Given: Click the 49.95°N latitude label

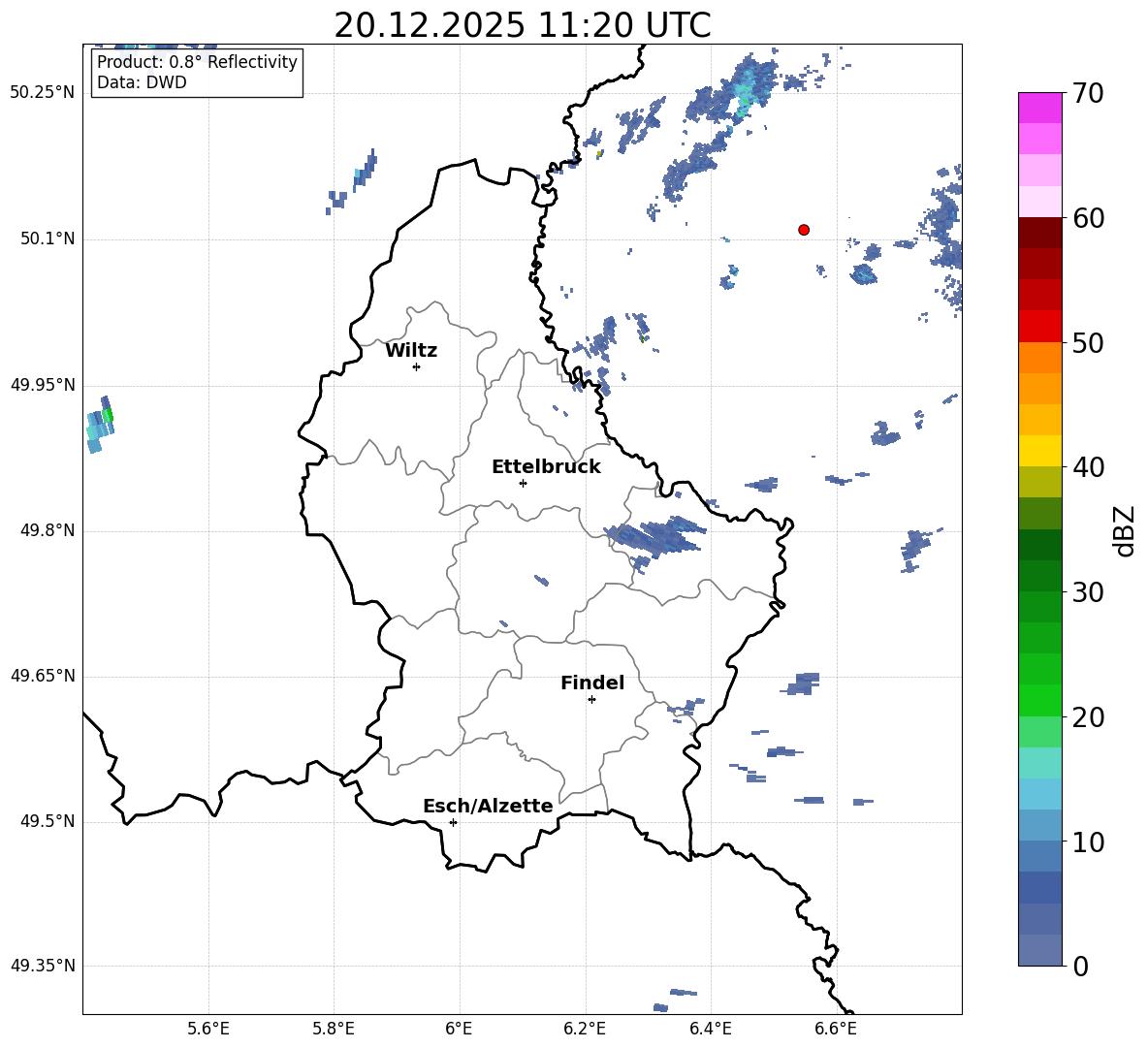Looking at the screenshot, I should (43, 385).
